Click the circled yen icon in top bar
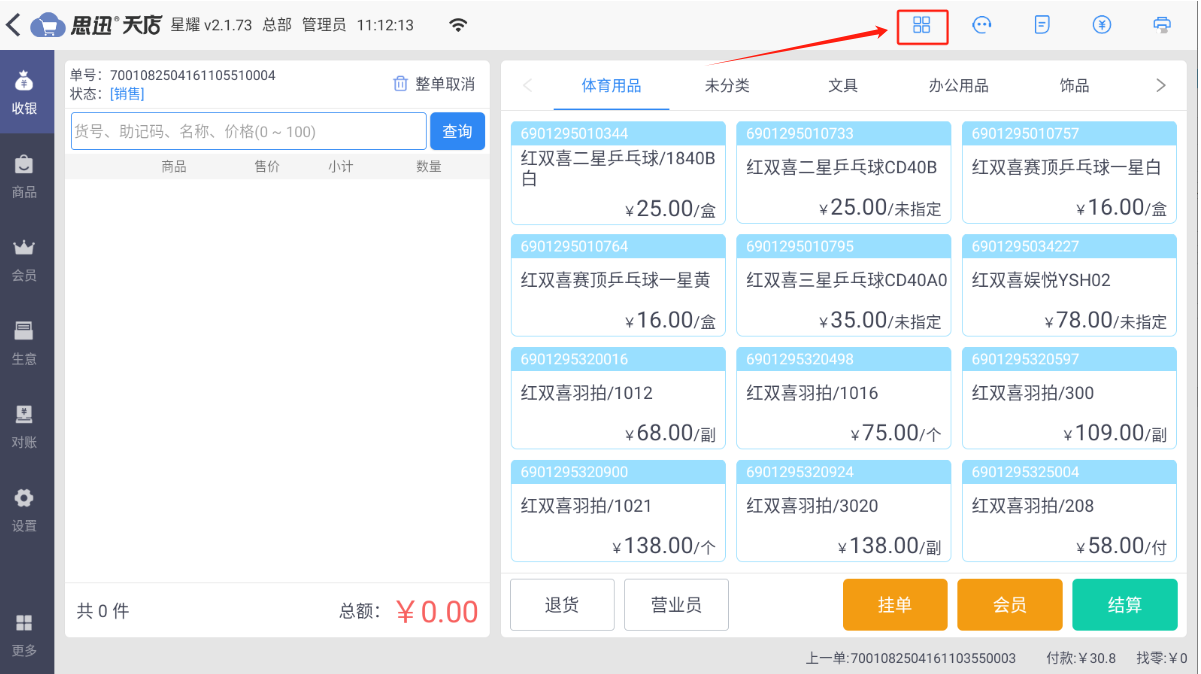Image resolution: width=1201 pixels, height=674 pixels. (x=1102, y=25)
